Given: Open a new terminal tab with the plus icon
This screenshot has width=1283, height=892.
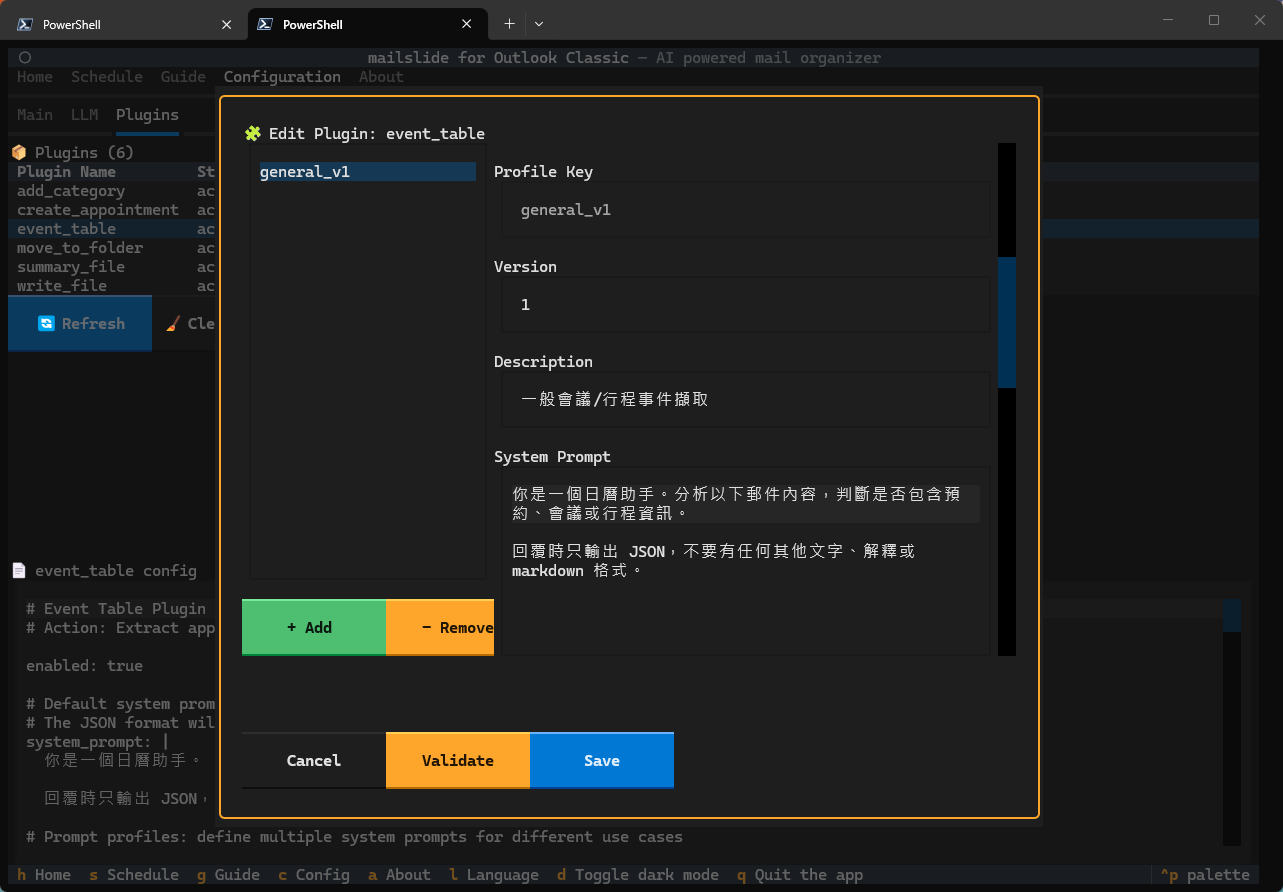Looking at the screenshot, I should click(x=509, y=23).
